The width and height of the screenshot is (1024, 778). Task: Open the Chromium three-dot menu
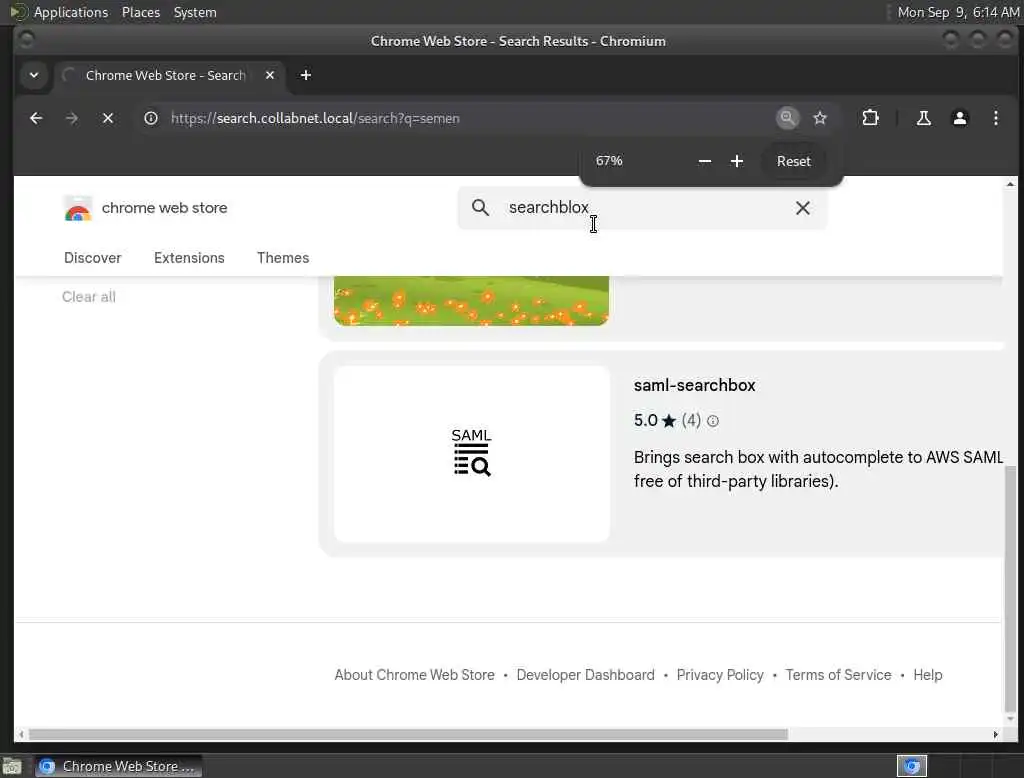(995, 118)
